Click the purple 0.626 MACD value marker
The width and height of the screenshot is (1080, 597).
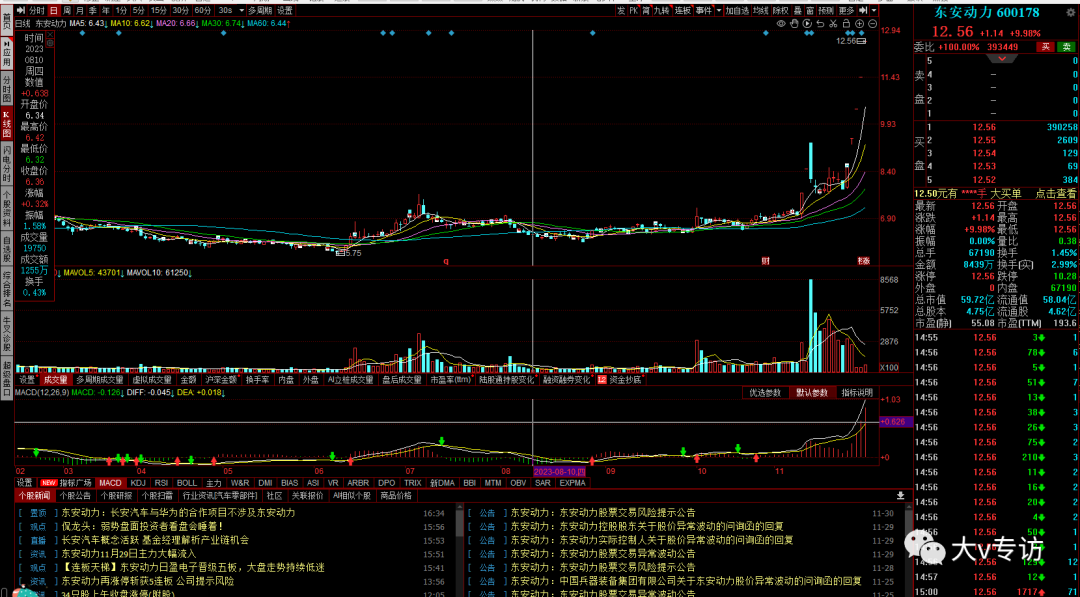click(893, 422)
